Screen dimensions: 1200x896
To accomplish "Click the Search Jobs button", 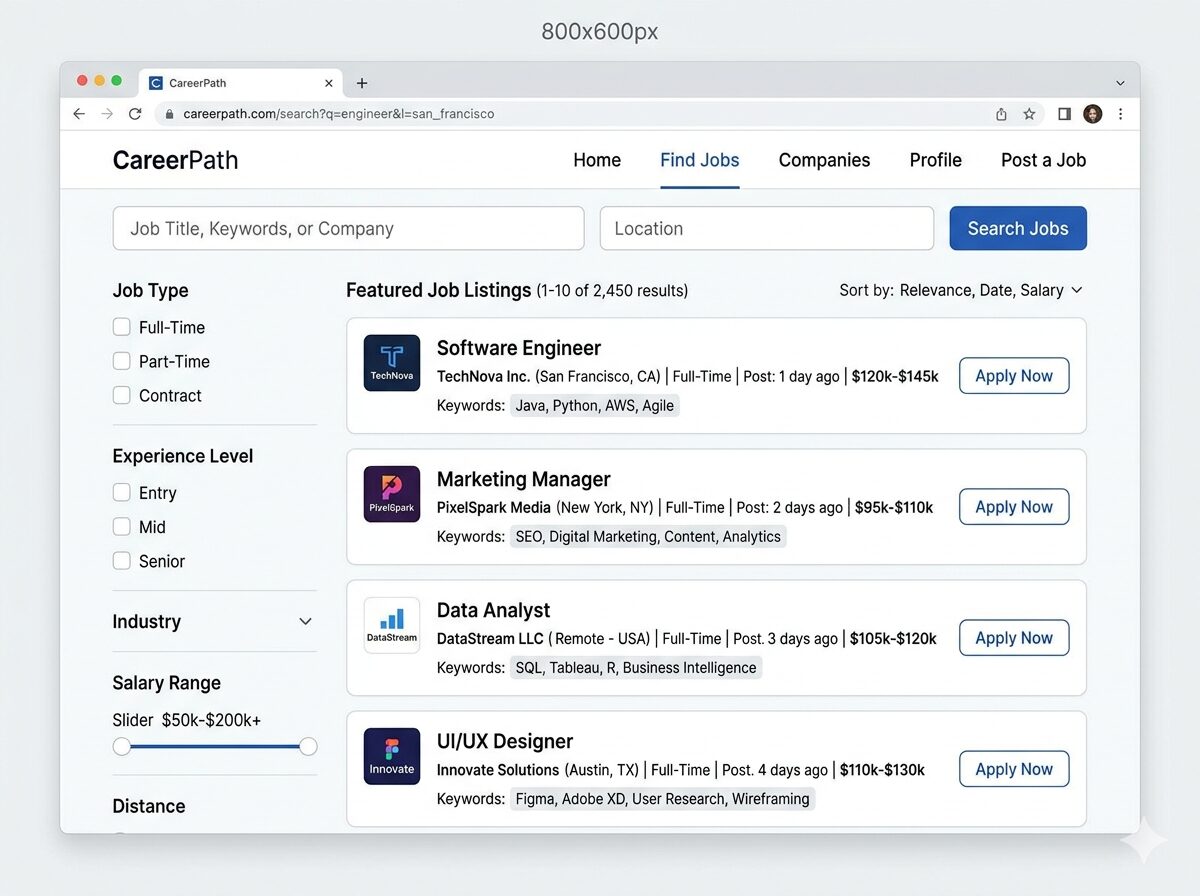I will tap(1018, 228).
